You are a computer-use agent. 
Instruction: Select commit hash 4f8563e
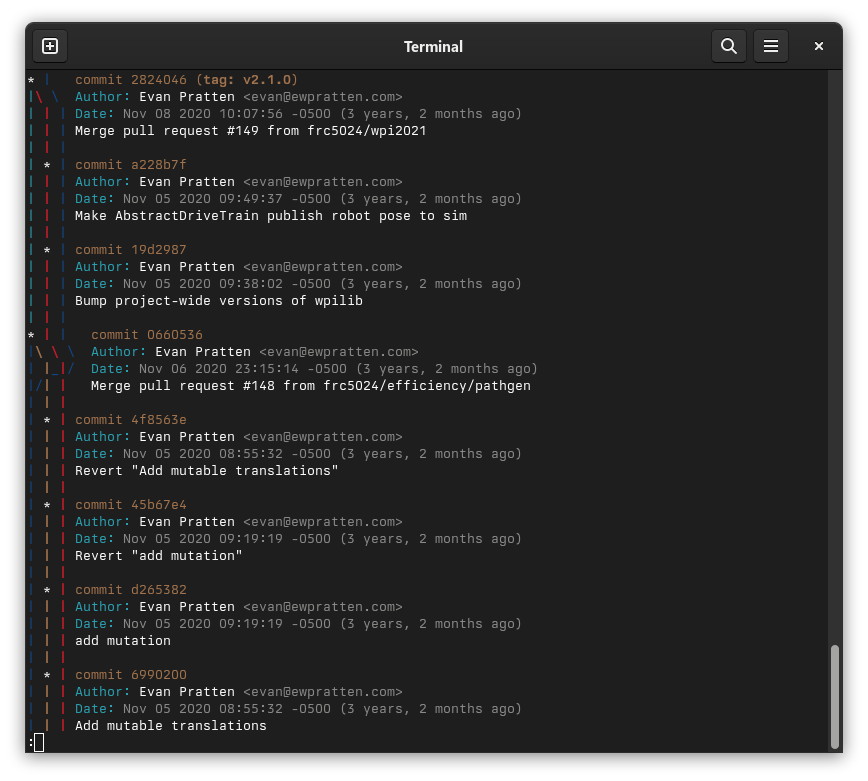[x=159, y=420]
